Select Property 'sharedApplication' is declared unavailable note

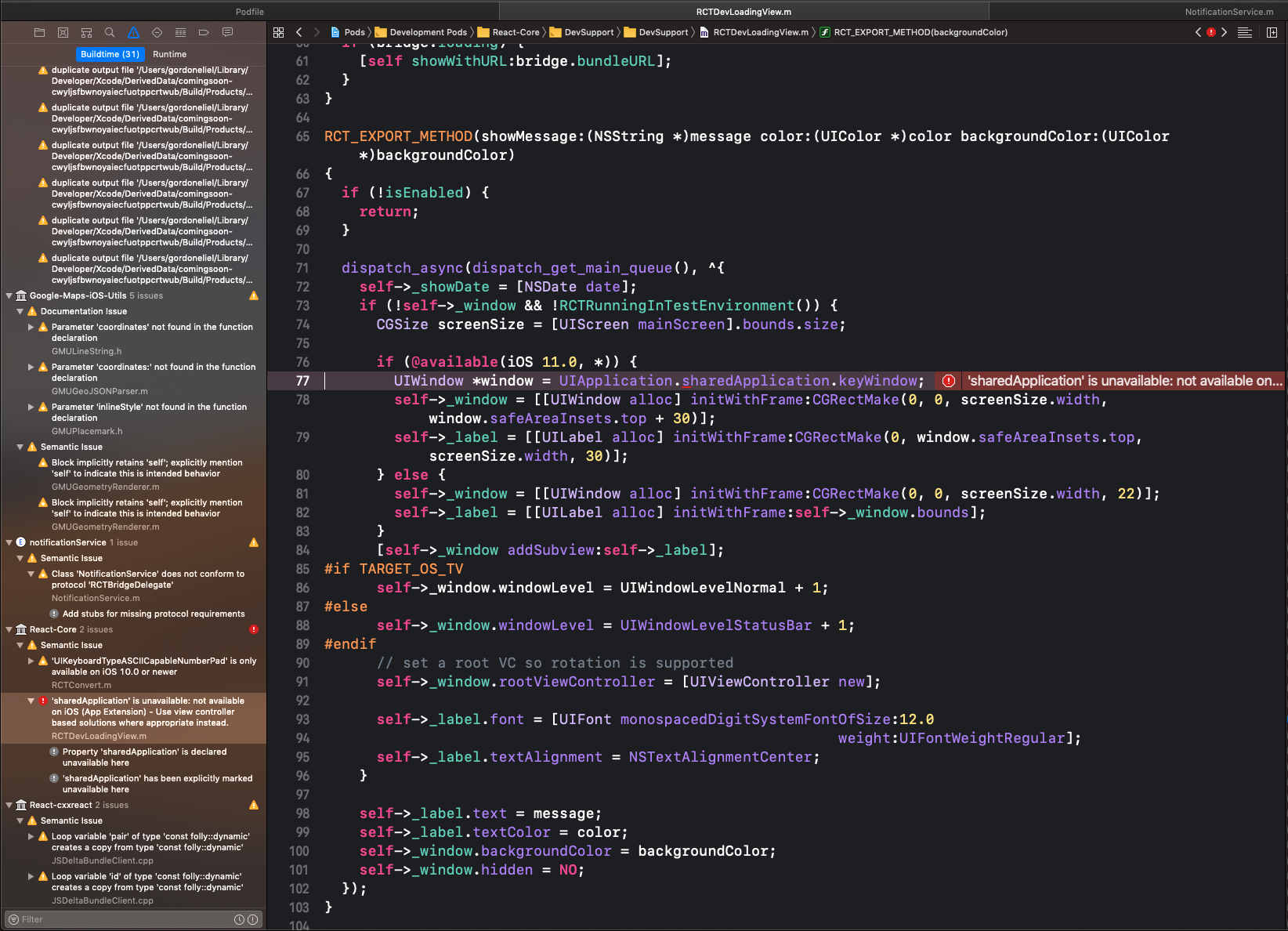coord(144,757)
